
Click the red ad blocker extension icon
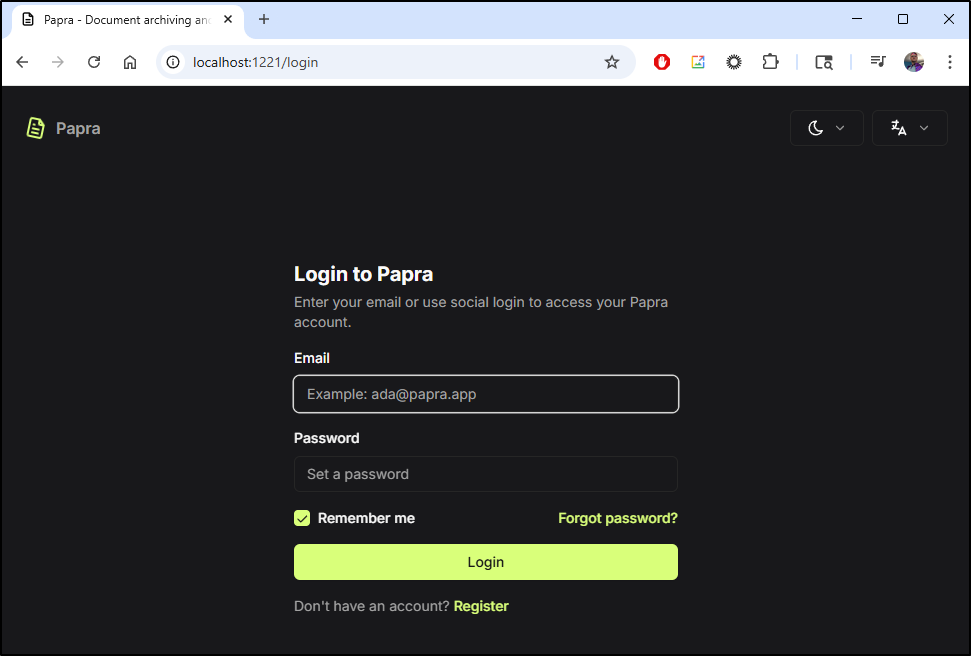point(662,62)
